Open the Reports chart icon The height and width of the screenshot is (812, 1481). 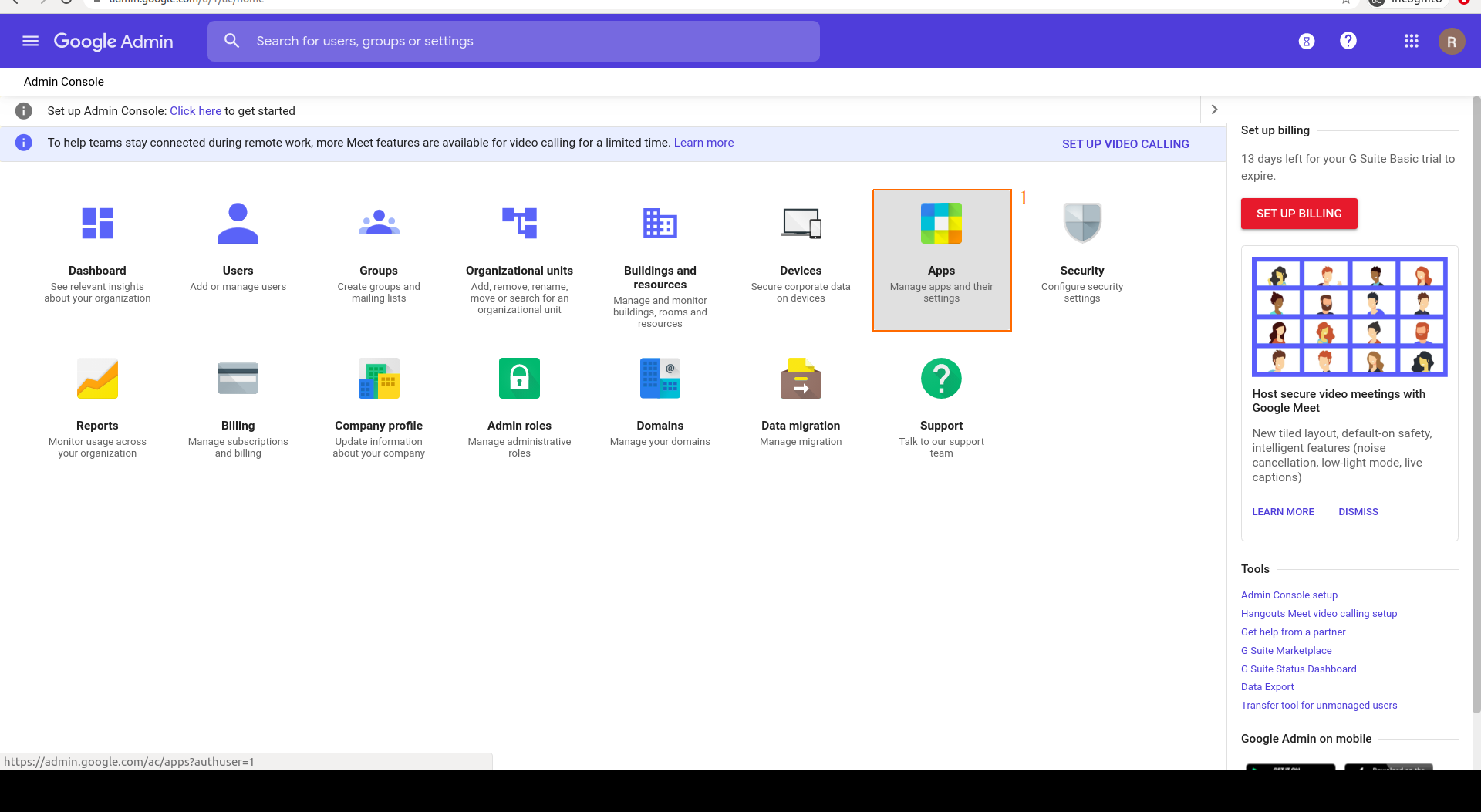pyautogui.click(x=97, y=379)
